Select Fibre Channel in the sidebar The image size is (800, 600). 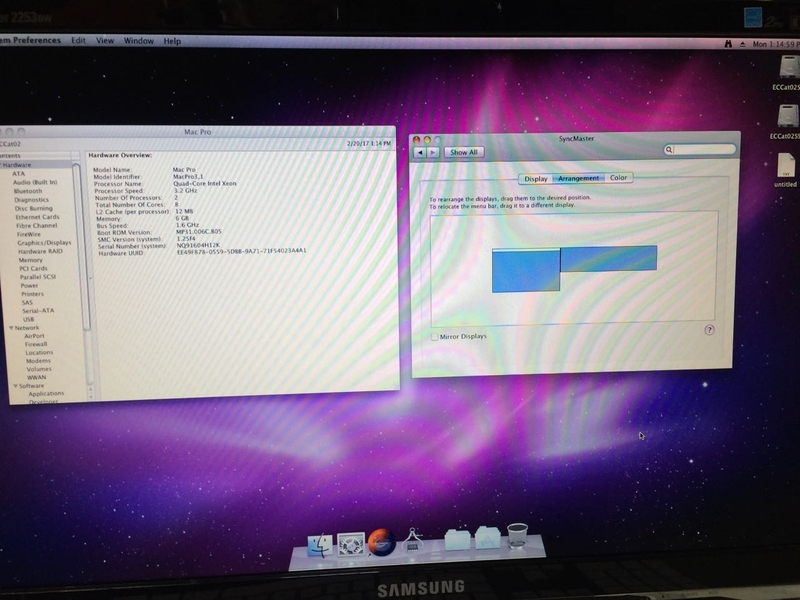pyautogui.click(x=36, y=226)
